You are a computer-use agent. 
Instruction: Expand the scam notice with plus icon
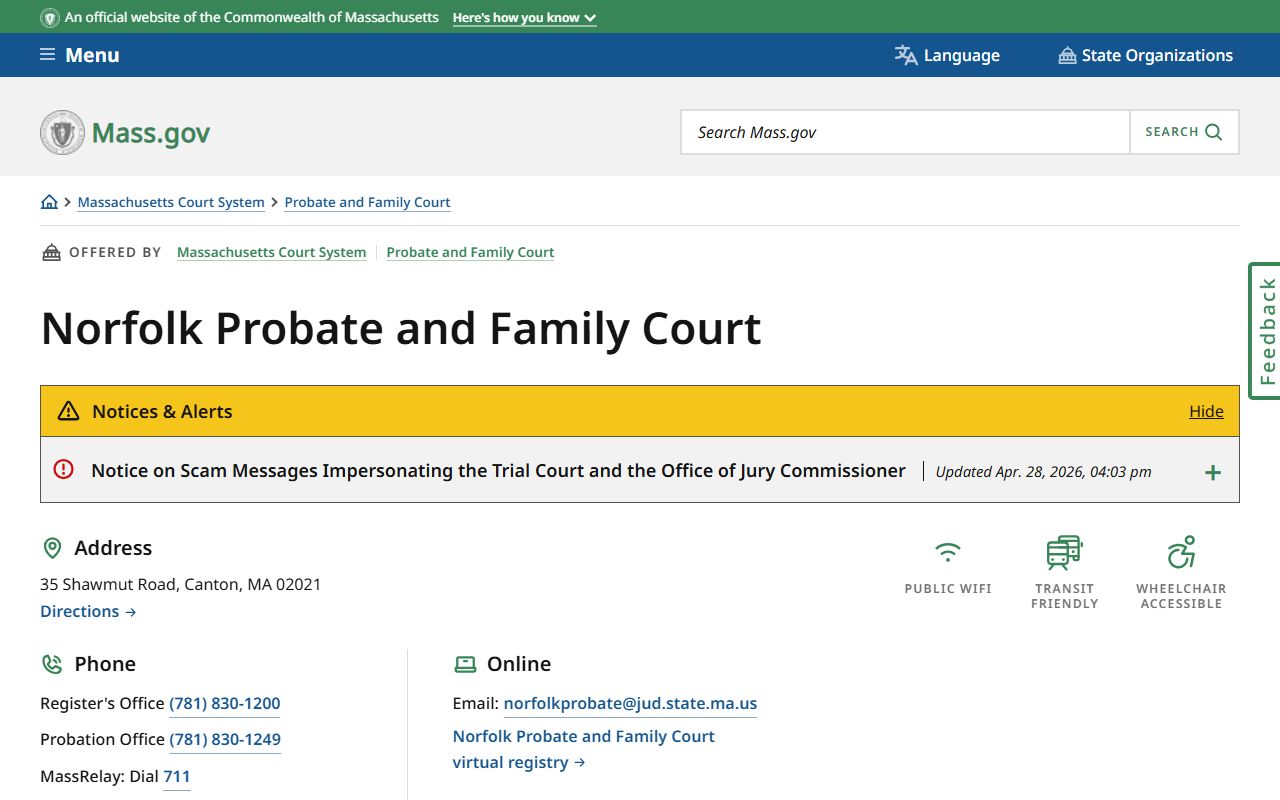pos(1213,472)
